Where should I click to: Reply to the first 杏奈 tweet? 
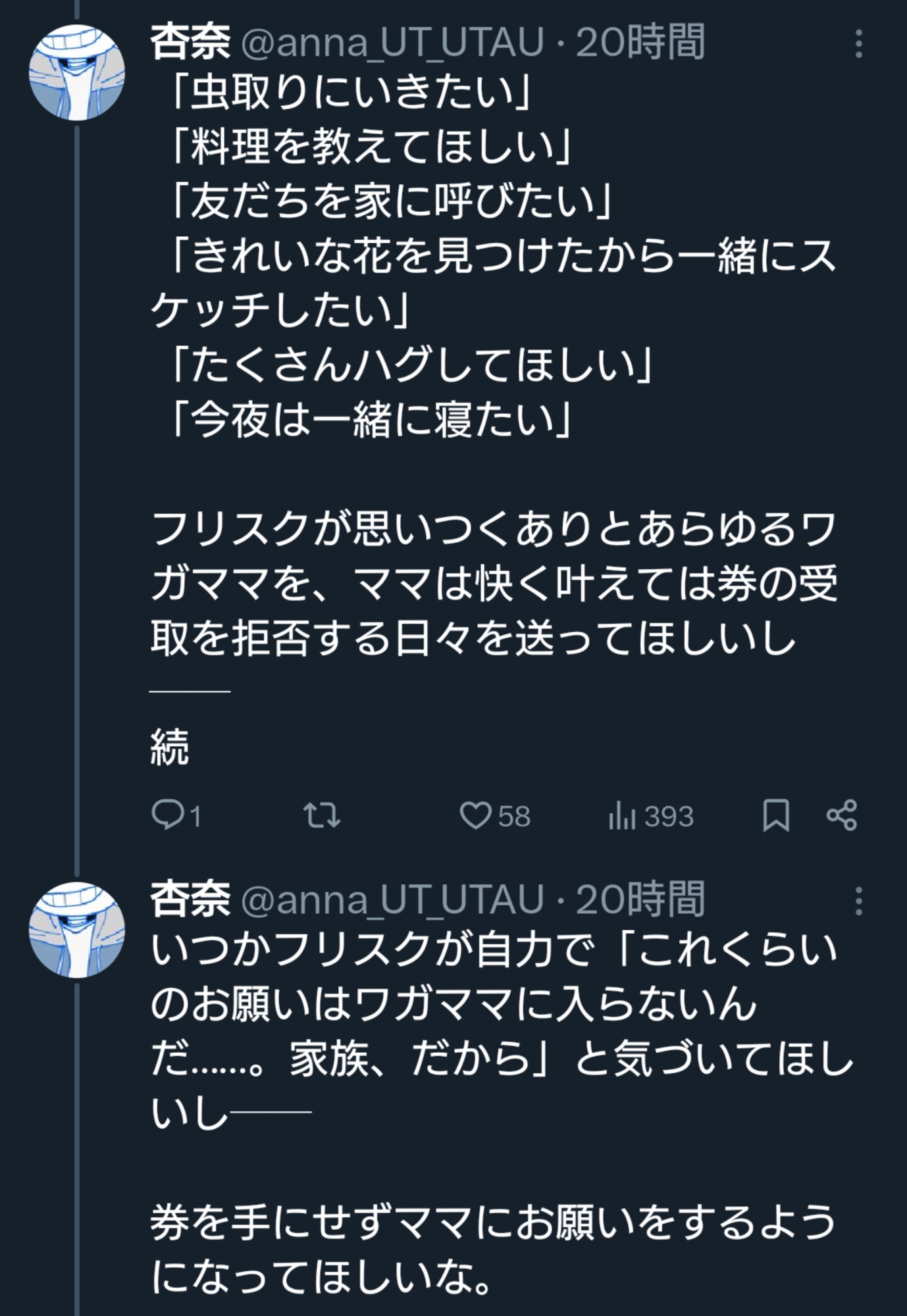coord(167,816)
